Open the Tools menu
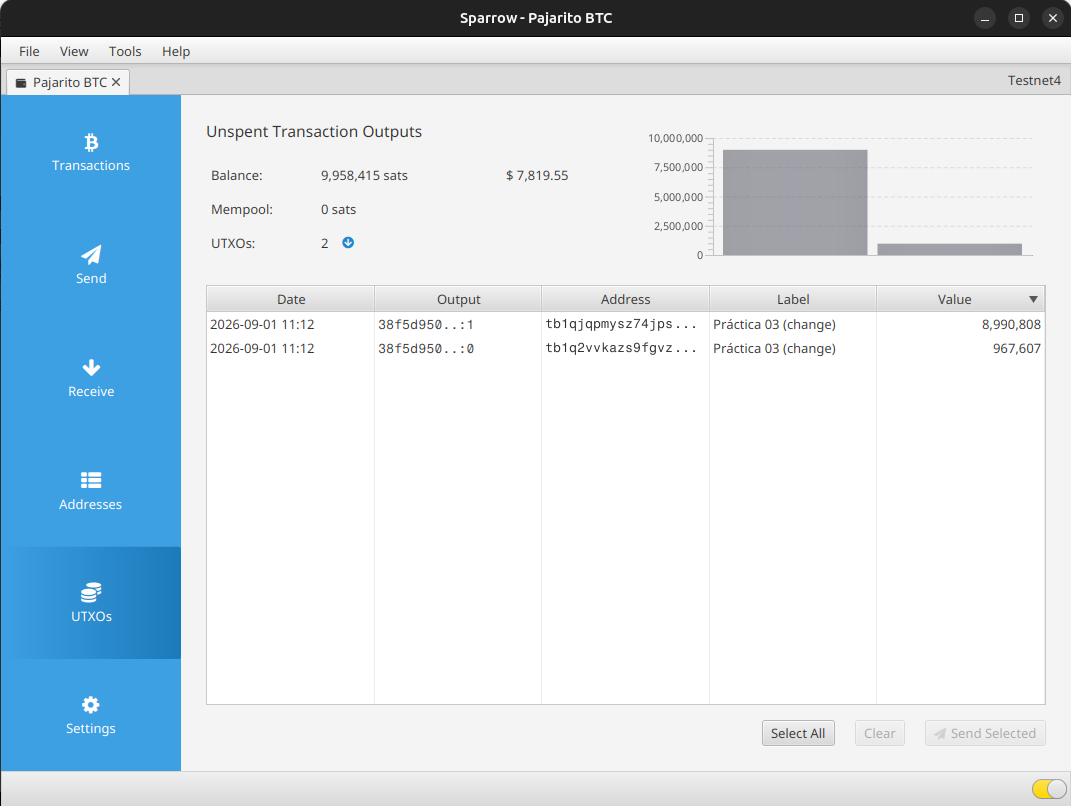 (125, 51)
